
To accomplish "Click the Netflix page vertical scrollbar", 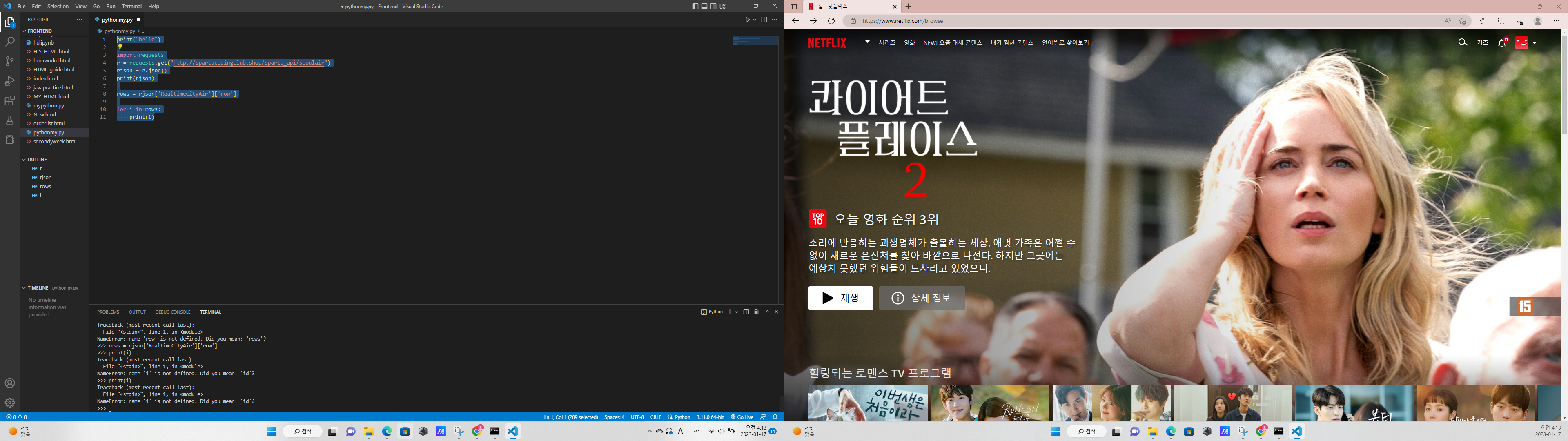I will [x=1564, y=84].
